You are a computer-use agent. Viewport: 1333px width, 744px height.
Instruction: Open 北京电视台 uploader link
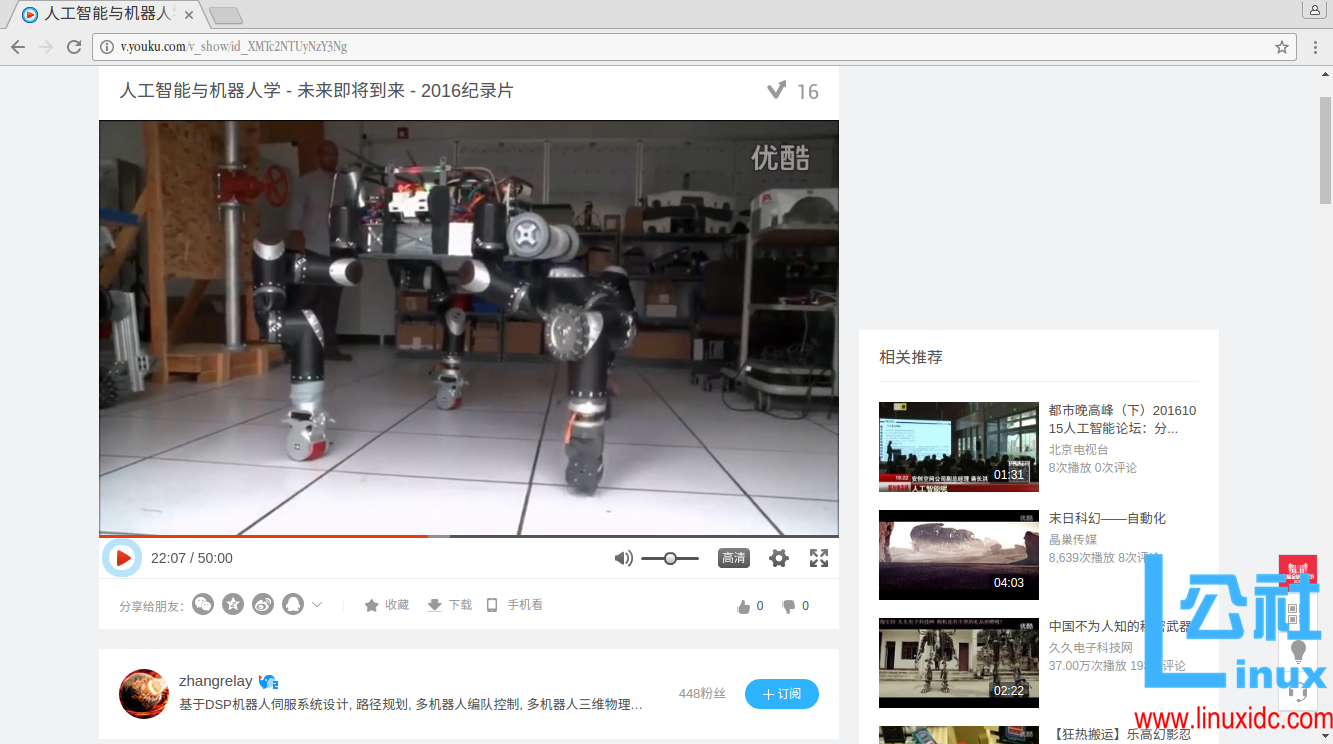(1079, 449)
